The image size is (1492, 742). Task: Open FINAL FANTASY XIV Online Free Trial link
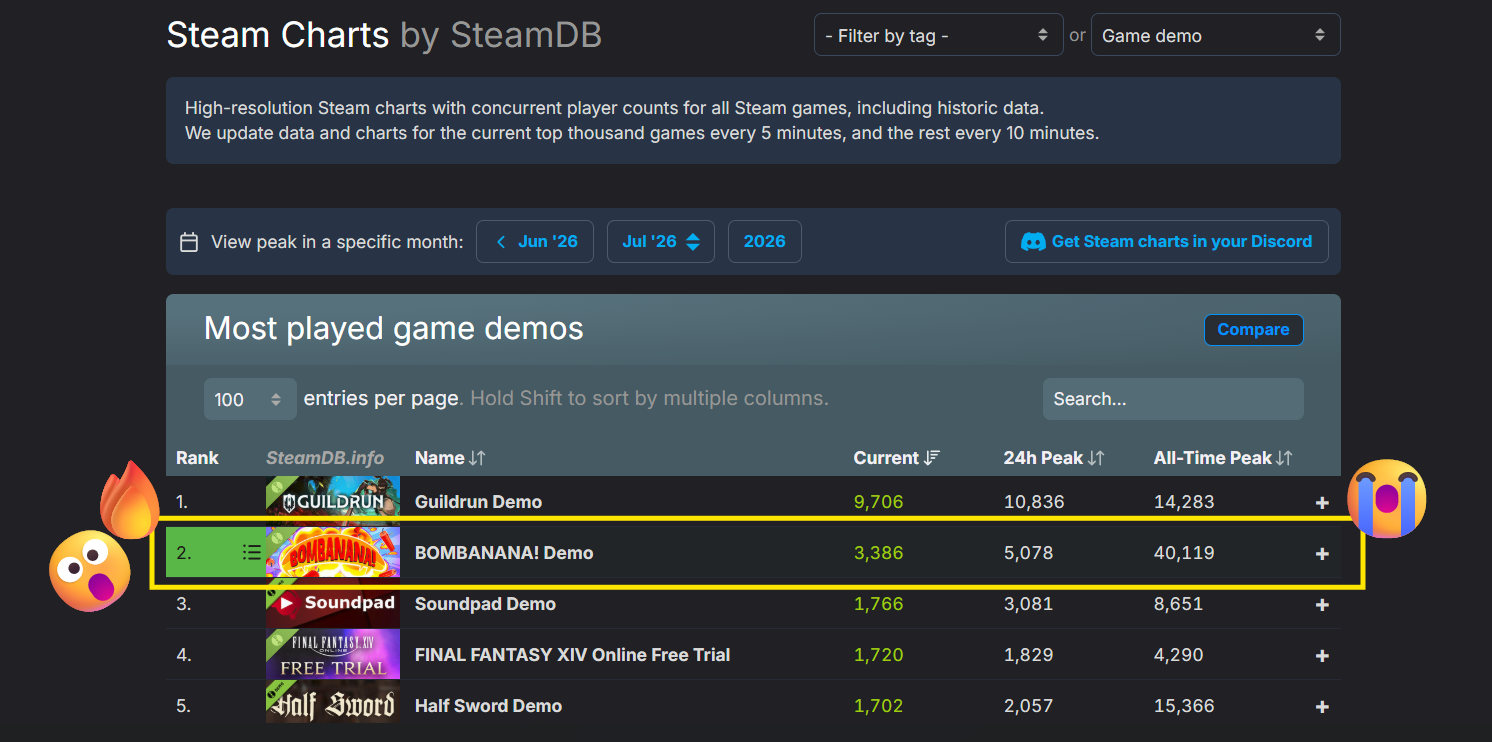pos(572,655)
